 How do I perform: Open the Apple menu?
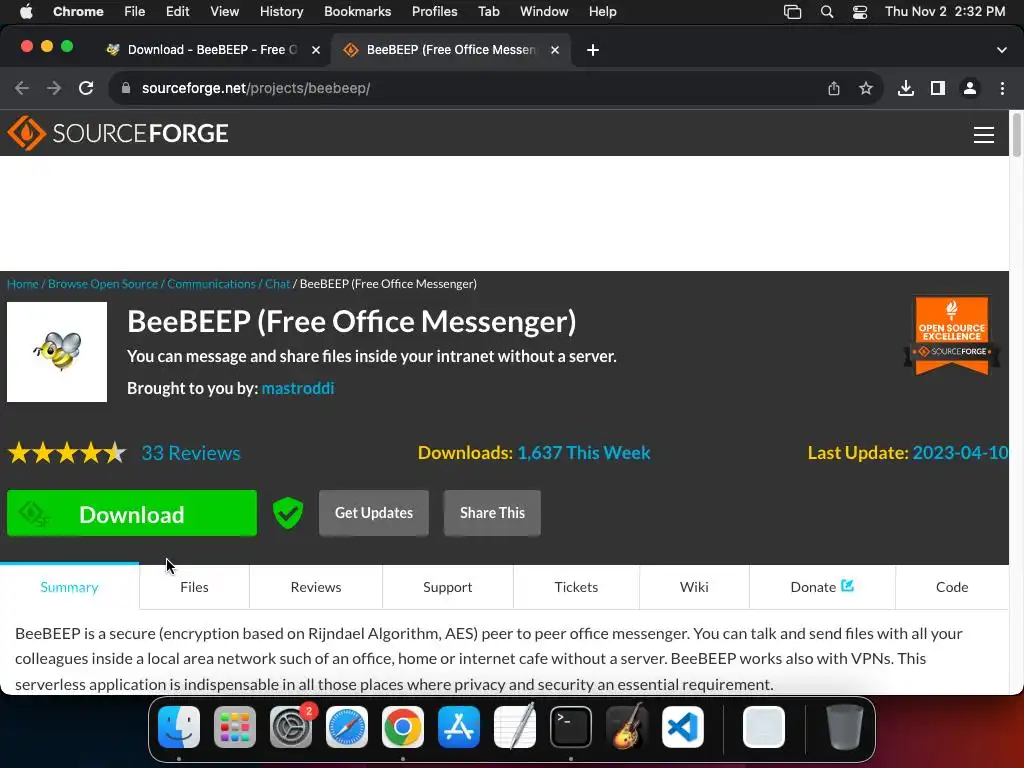click(26, 12)
